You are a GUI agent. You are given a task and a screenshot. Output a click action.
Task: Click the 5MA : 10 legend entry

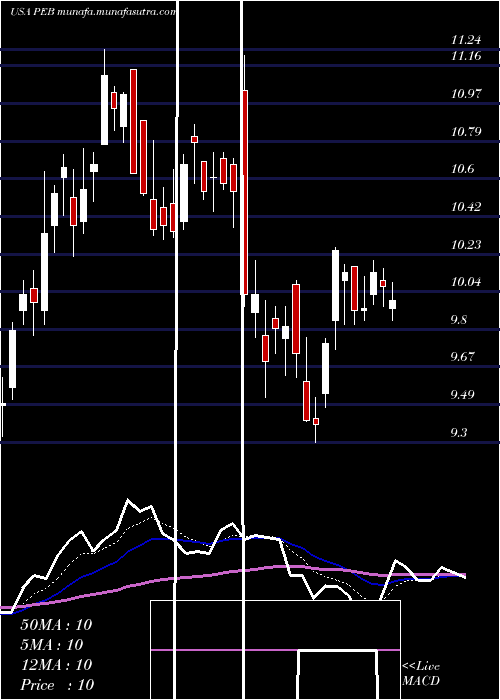(x=52, y=645)
